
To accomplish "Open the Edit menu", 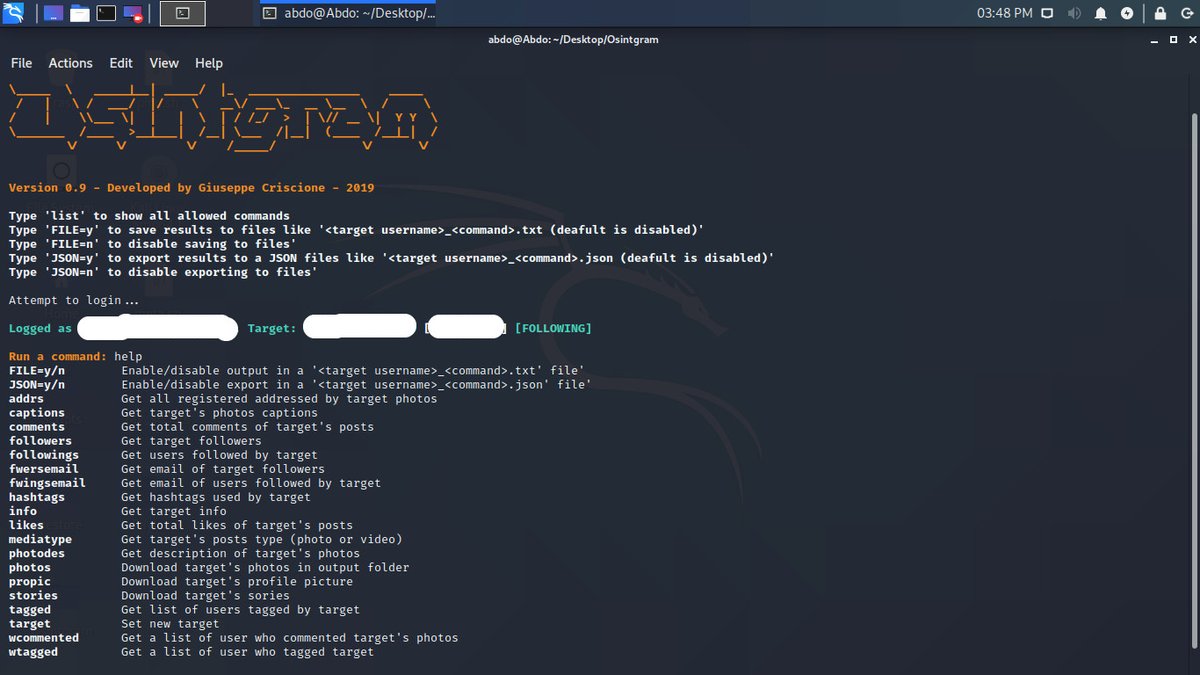I will point(121,63).
